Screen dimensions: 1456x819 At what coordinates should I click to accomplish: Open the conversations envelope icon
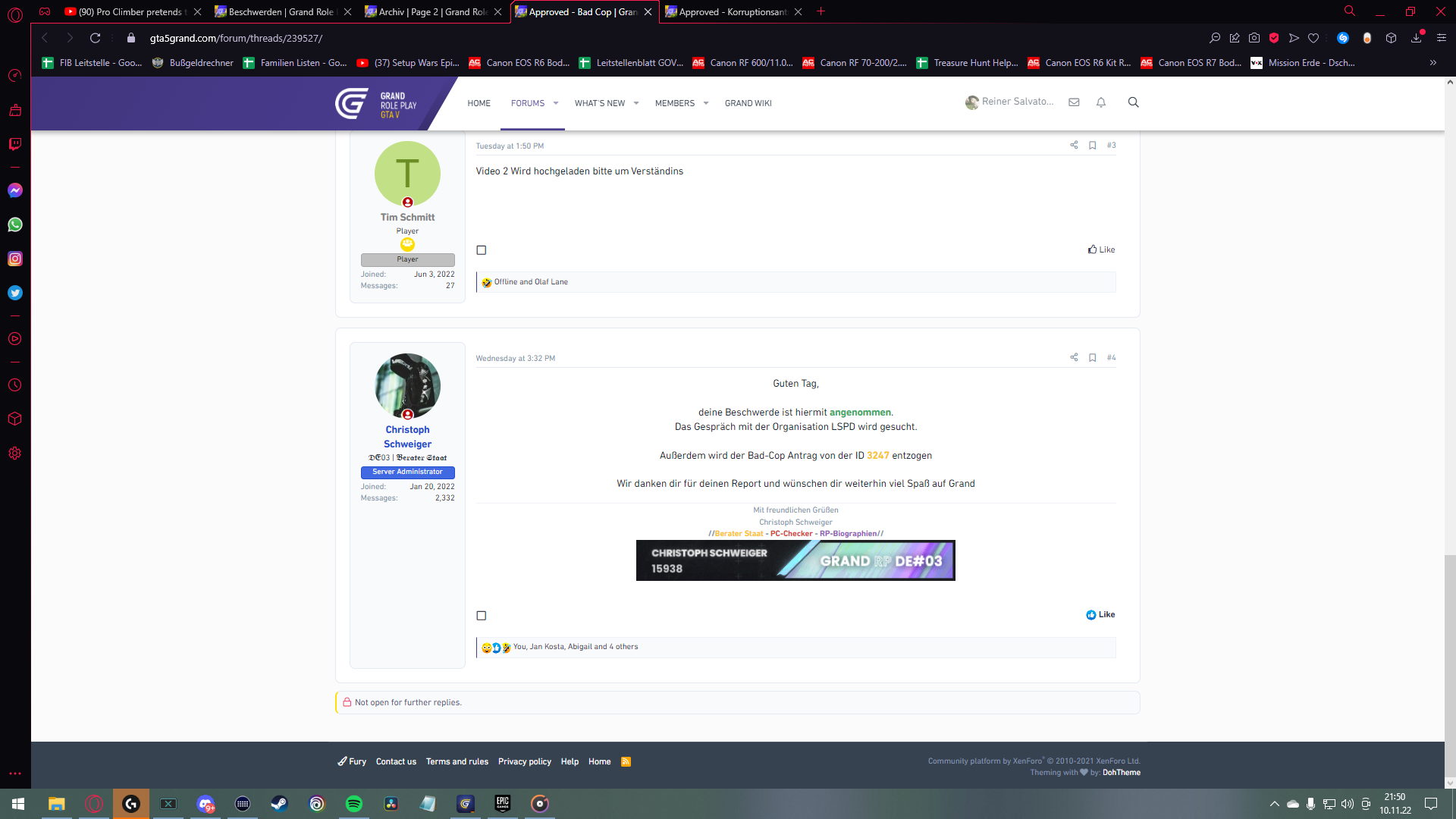[1074, 102]
